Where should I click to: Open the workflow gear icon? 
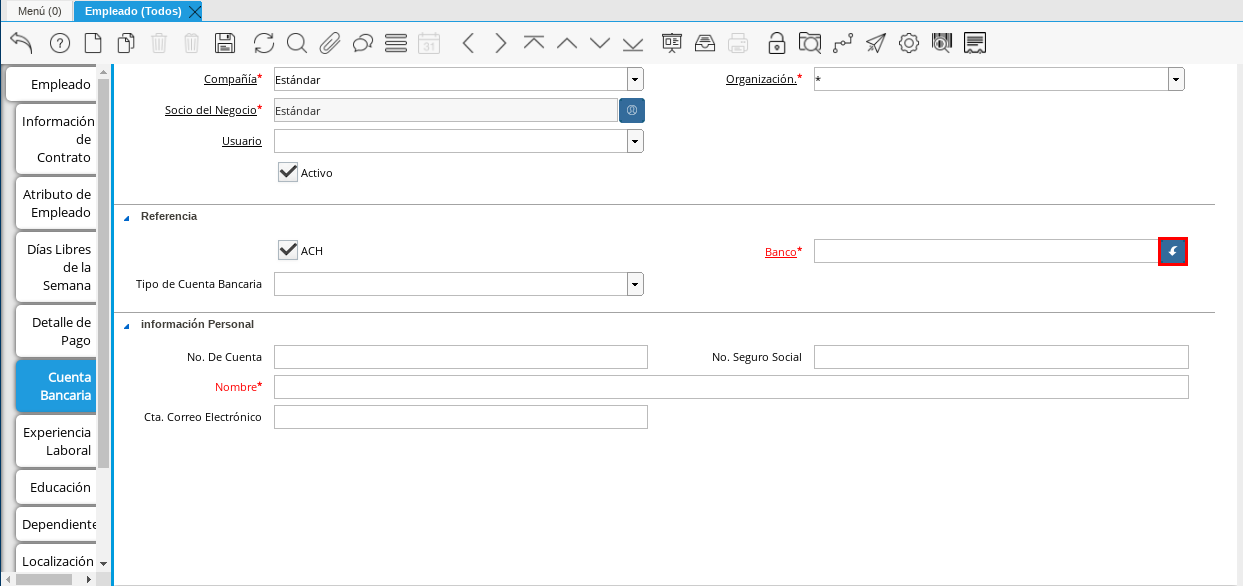coord(908,43)
